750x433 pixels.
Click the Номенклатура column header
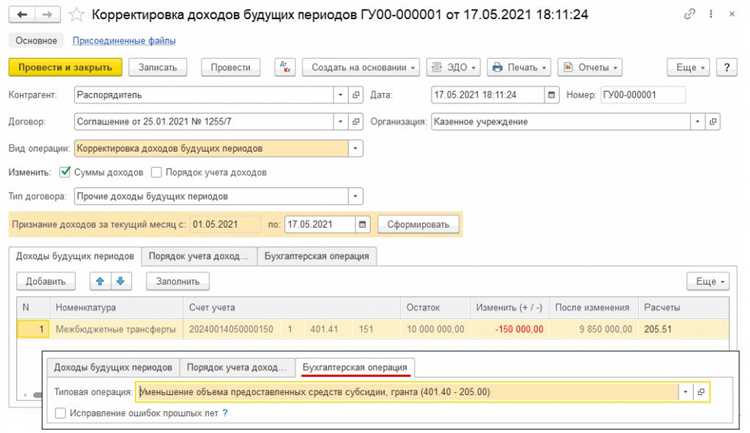pos(116,308)
